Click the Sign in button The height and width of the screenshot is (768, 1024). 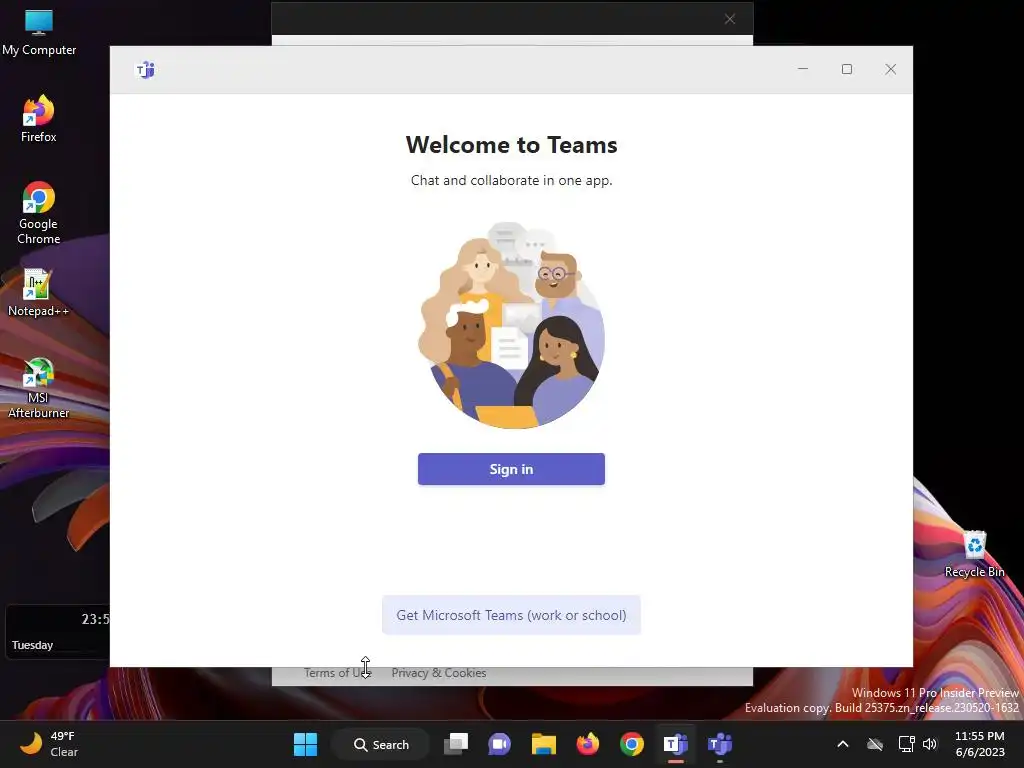511,469
